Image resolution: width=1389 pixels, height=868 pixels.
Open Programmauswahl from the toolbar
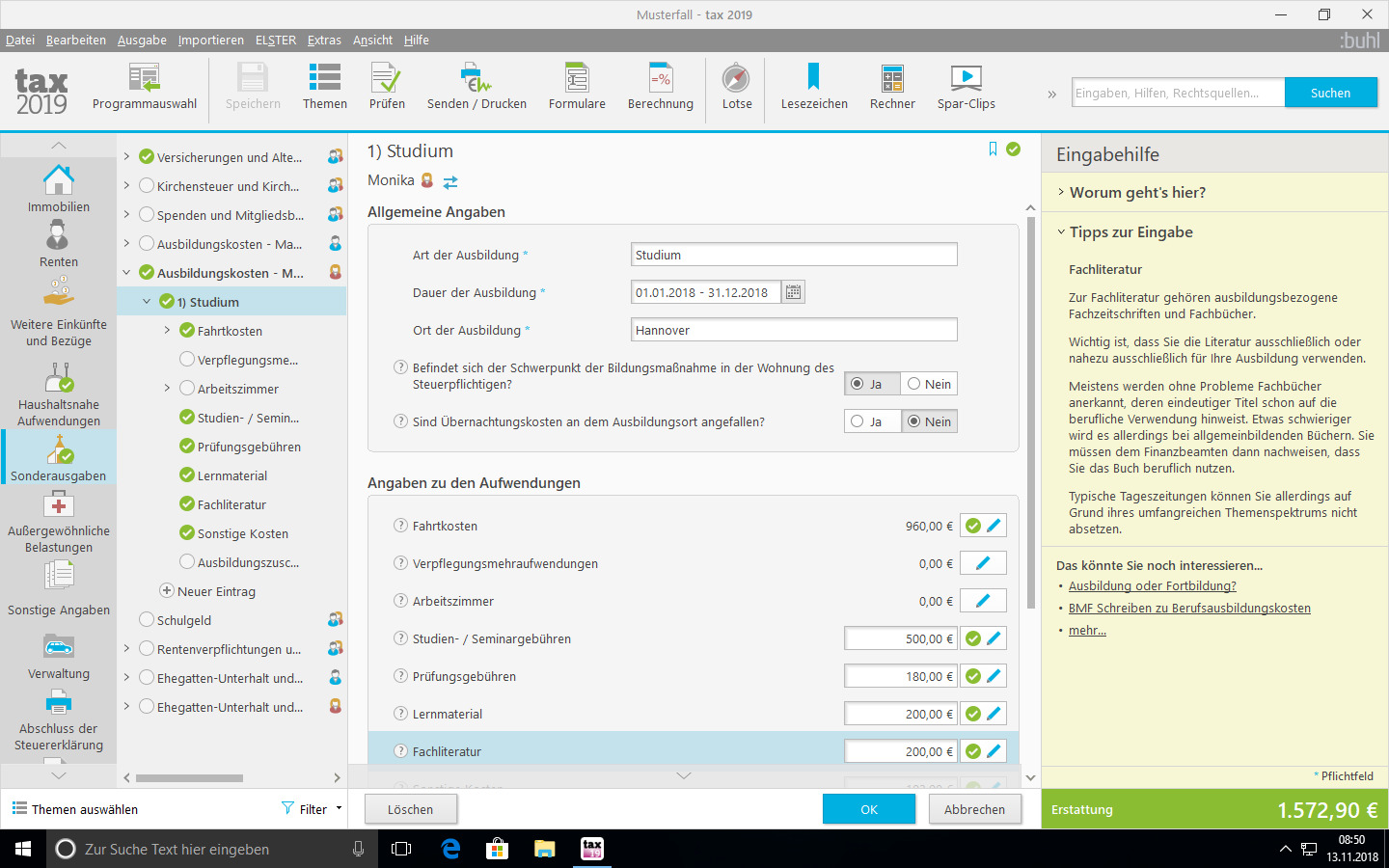pos(144,87)
